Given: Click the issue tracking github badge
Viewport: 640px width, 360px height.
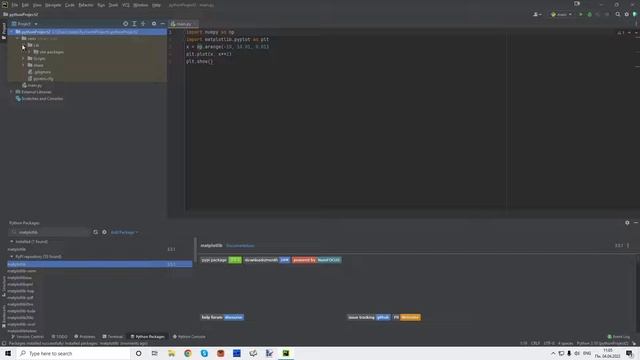Looking at the screenshot, I should click(x=369, y=317).
